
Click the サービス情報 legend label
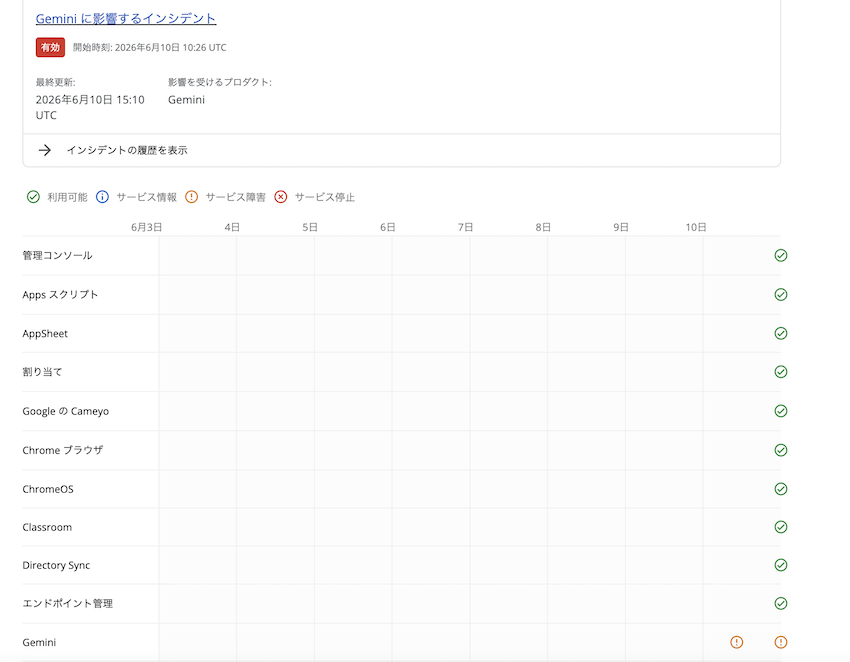point(146,197)
